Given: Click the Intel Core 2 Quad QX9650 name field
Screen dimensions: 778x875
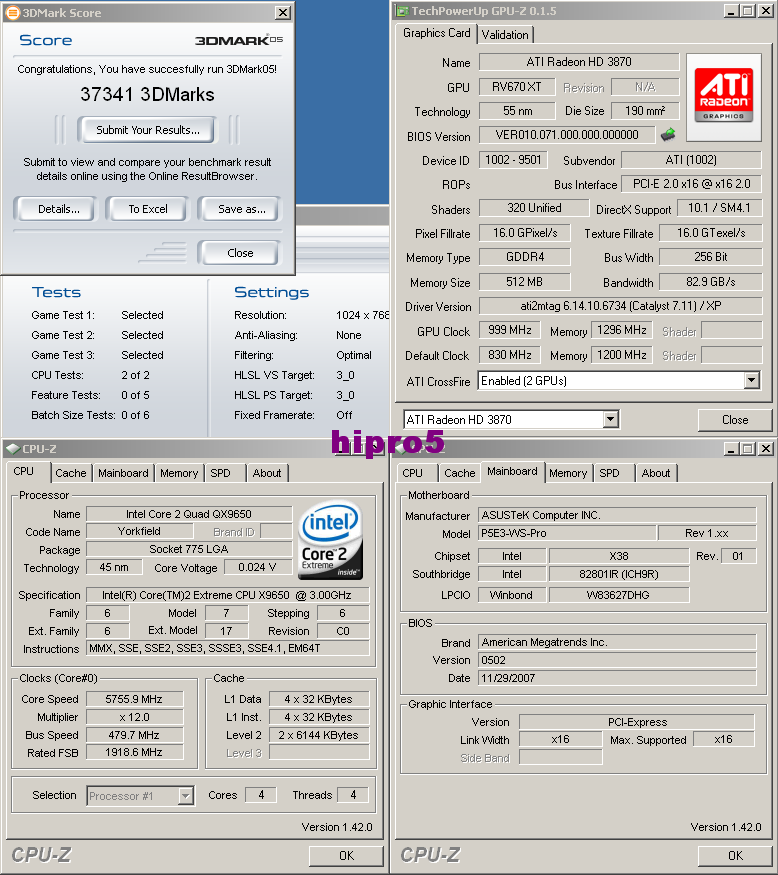Looking at the screenshot, I should click(189, 514).
